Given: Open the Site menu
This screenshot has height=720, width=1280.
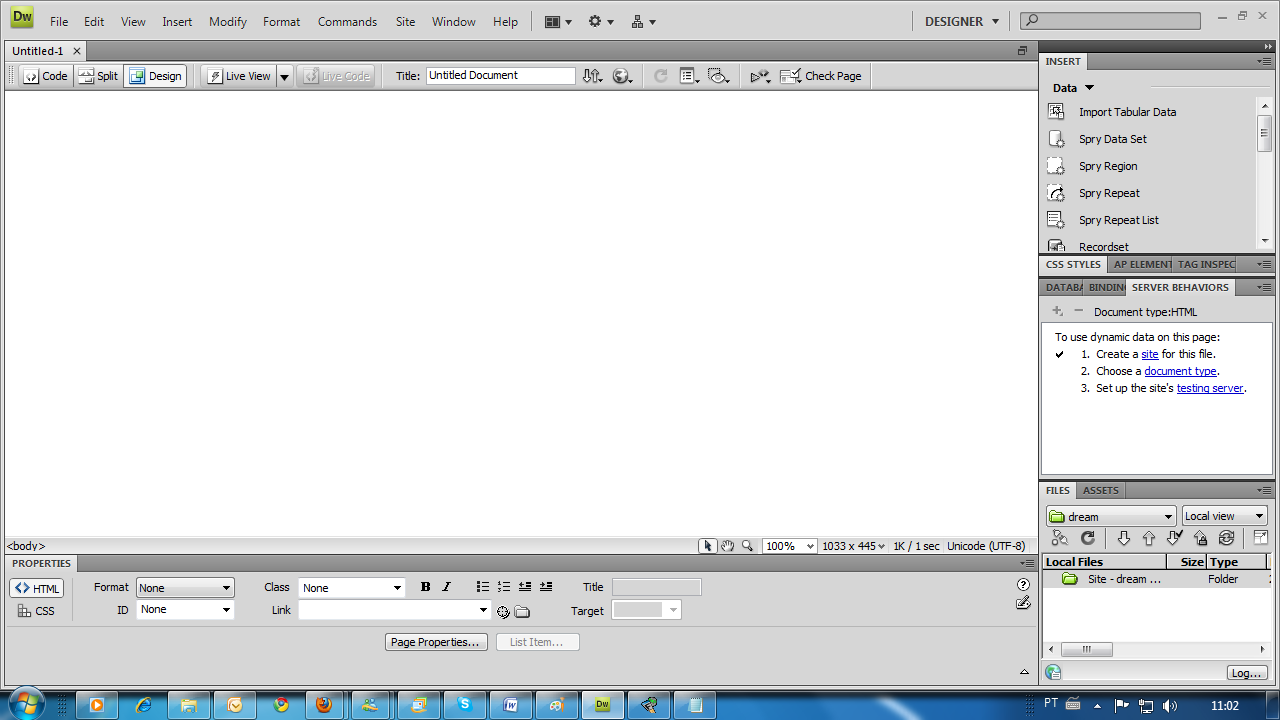Looking at the screenshot, I should pyautogui.click(x=405, y=21).
